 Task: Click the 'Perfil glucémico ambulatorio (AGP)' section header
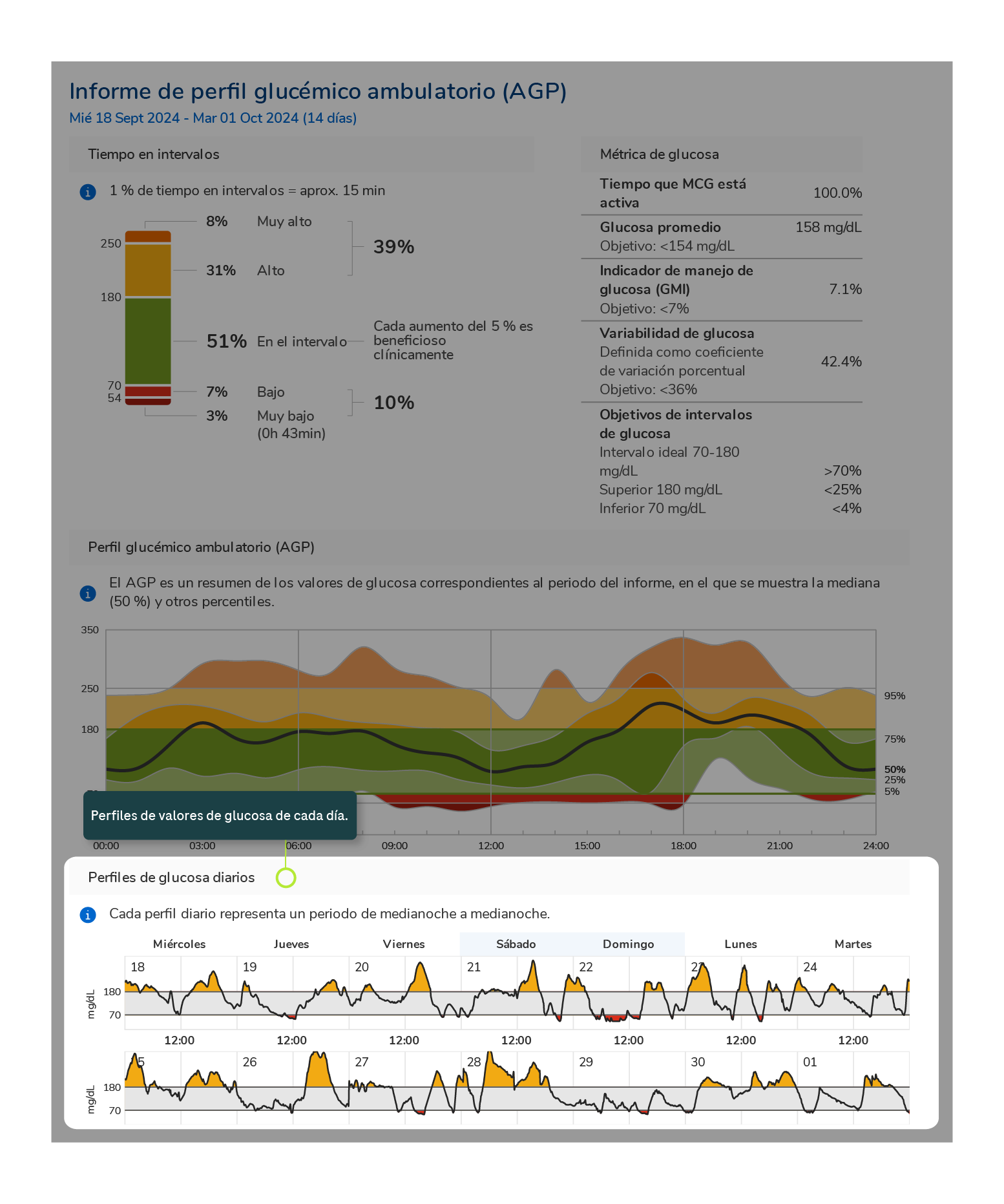(489, 547)
